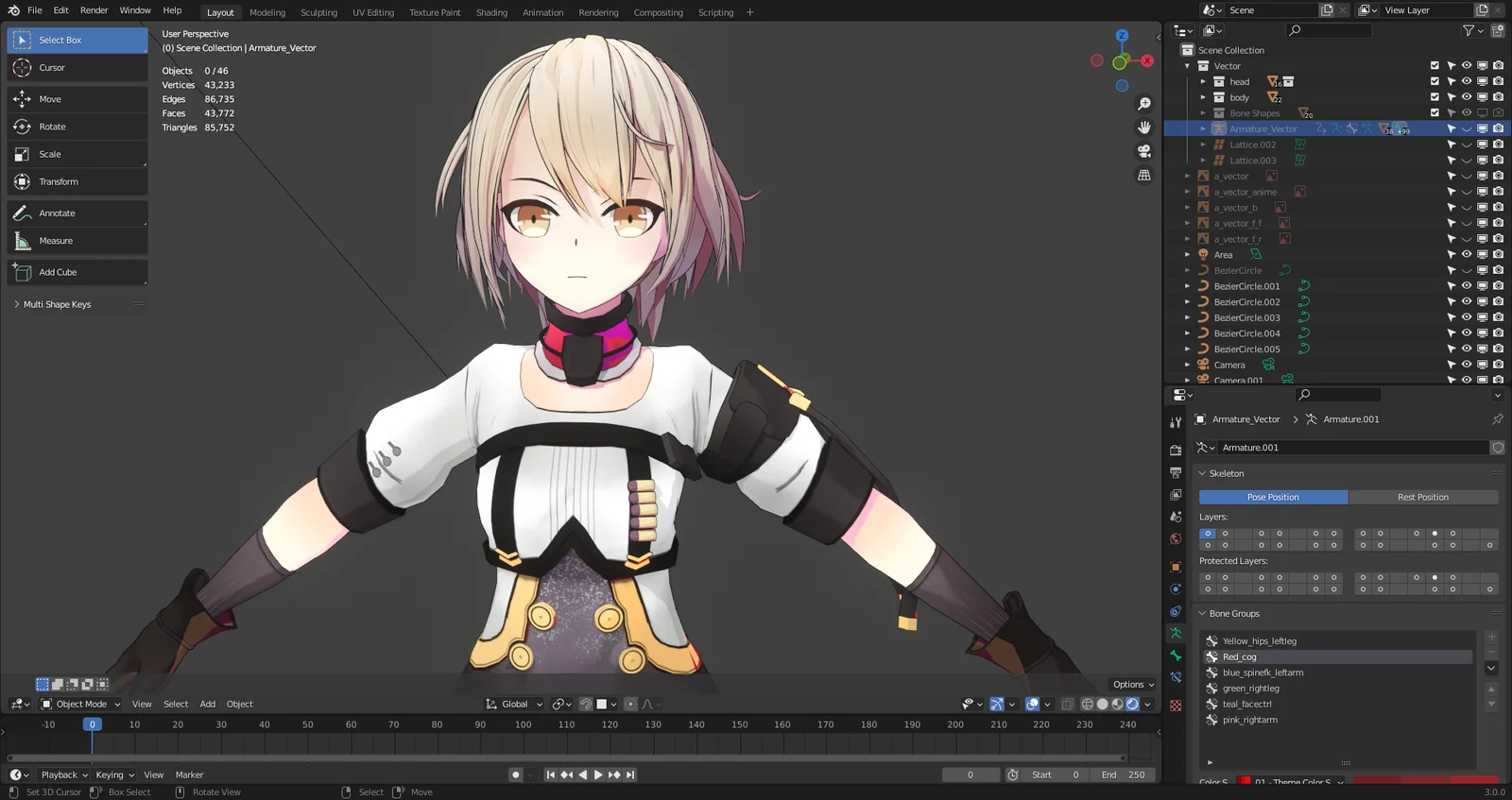Hide the Area light in viewport
This screenshot has width=1512, height=800.
[x=1467, y=254]
